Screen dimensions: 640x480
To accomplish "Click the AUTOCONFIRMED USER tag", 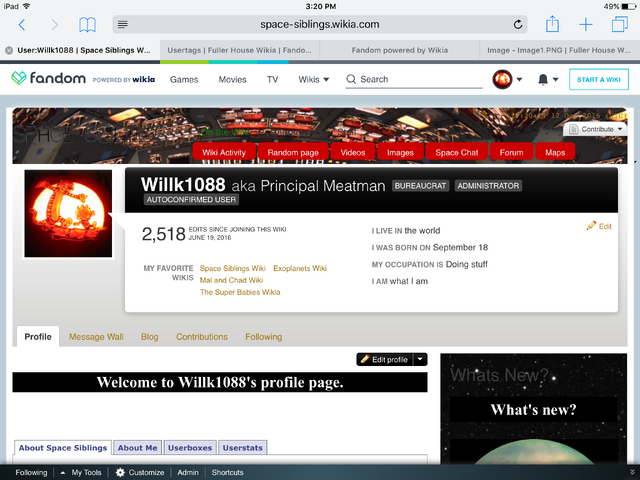I will pyautogui.click(x=191, y=200).
